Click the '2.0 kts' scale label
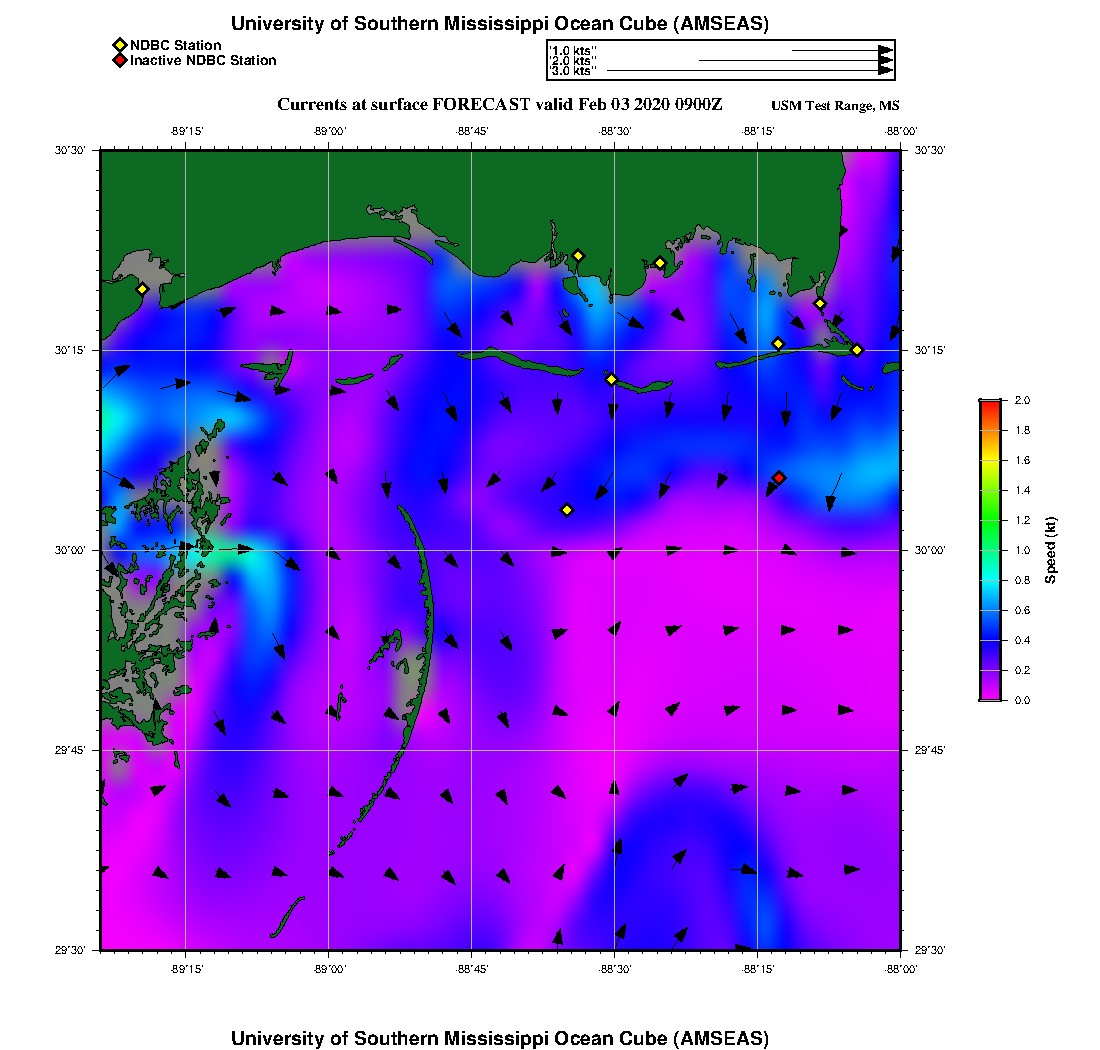The image size is (1100, 1050). click(573, 61)
